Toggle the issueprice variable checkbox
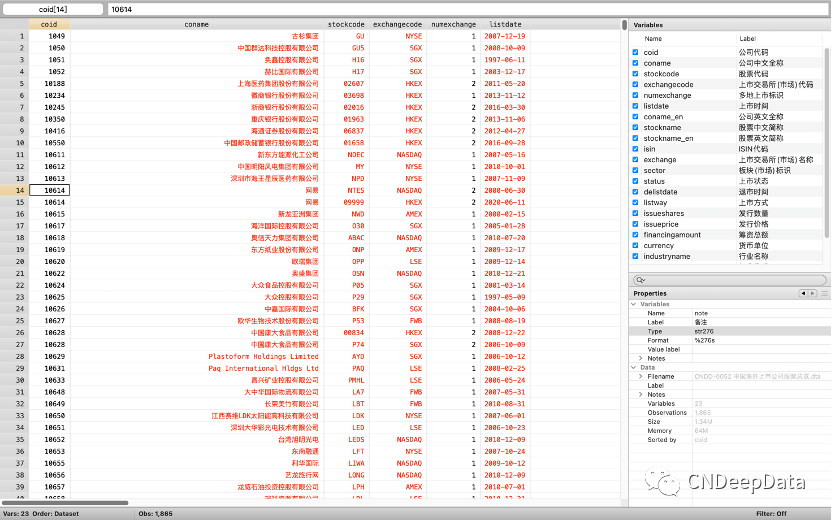The height and width of the screenshot is (520, 832). tap(635, 224)
